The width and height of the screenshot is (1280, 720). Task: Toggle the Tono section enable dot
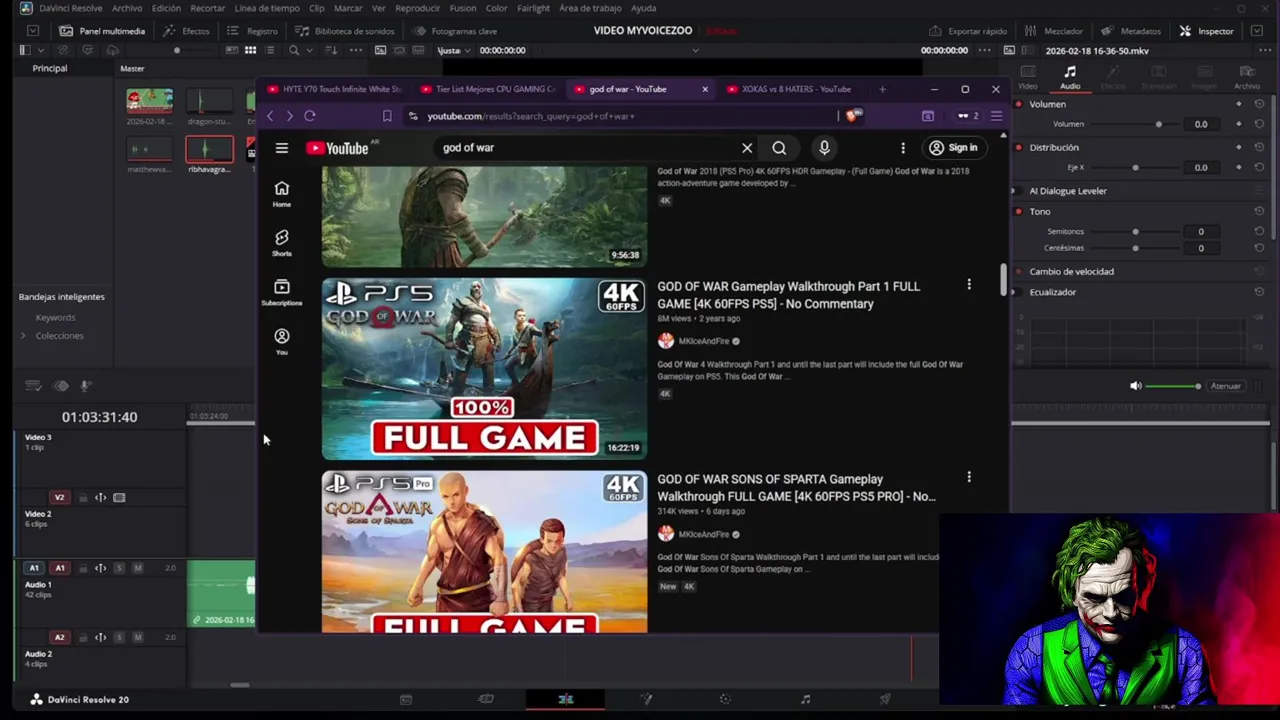click(1019, 211)
